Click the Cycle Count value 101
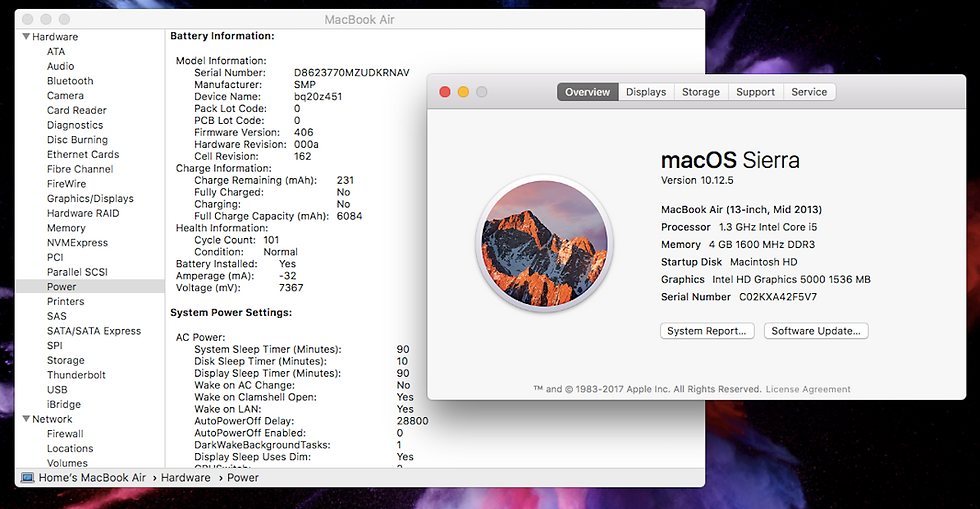This screenshot has width=980, height=509. click(x=271, y=240)
